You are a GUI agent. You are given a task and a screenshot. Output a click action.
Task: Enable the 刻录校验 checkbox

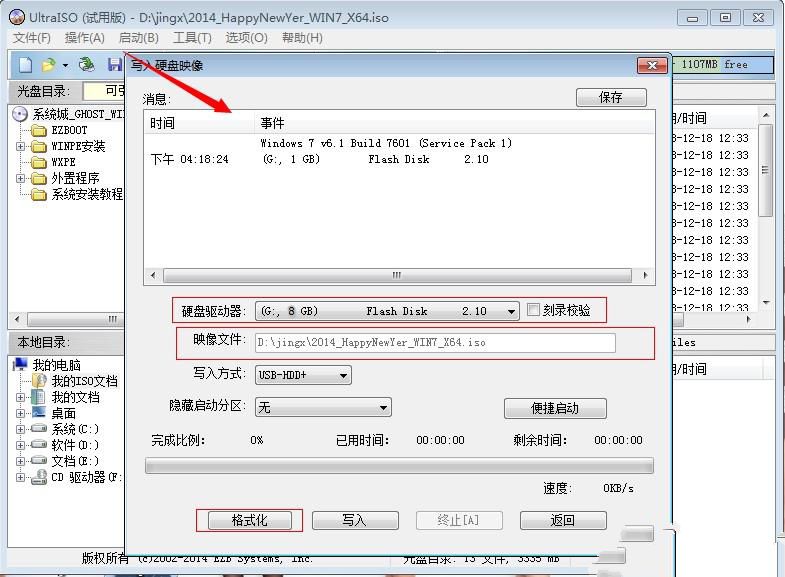tap(534, 310)
